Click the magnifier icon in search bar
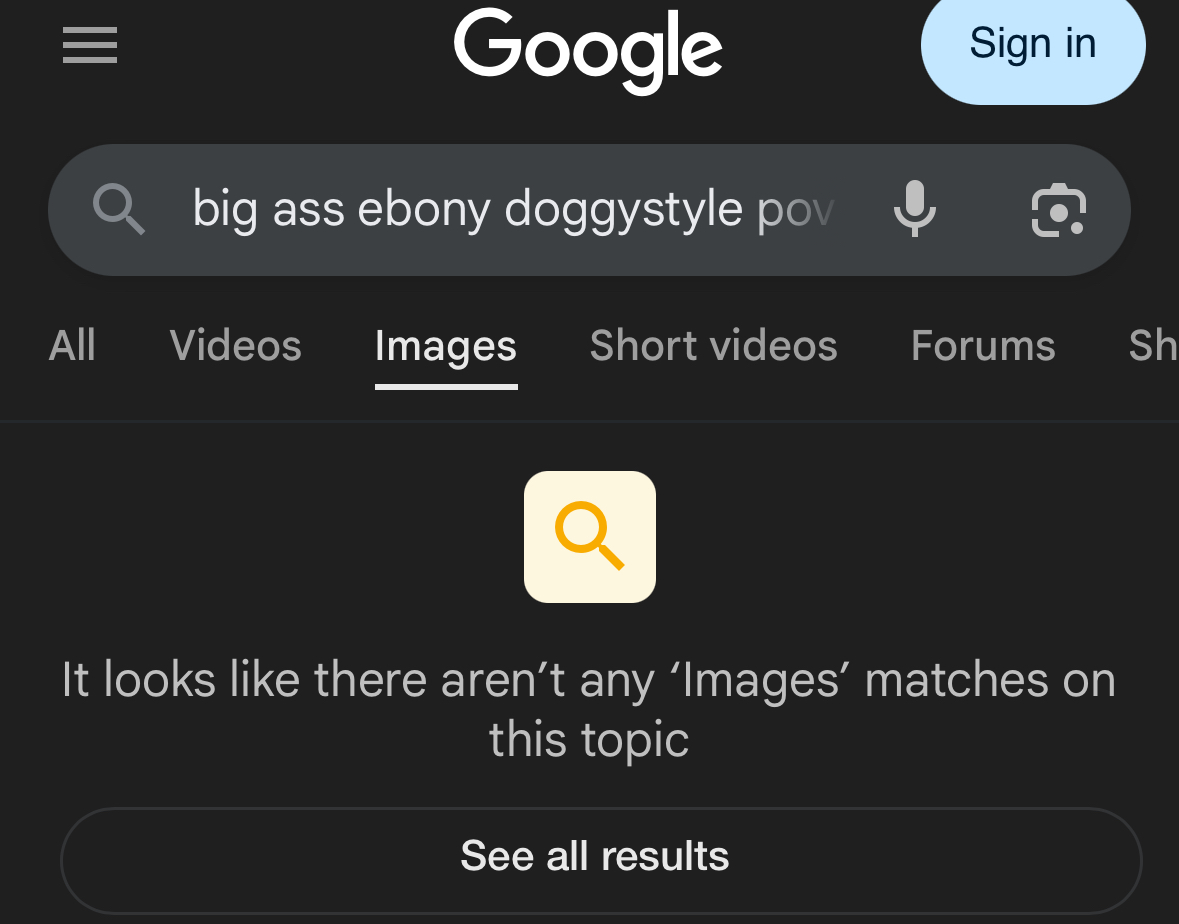The width and height of the screenshot is (1179, 924). [x=119, y=210]
